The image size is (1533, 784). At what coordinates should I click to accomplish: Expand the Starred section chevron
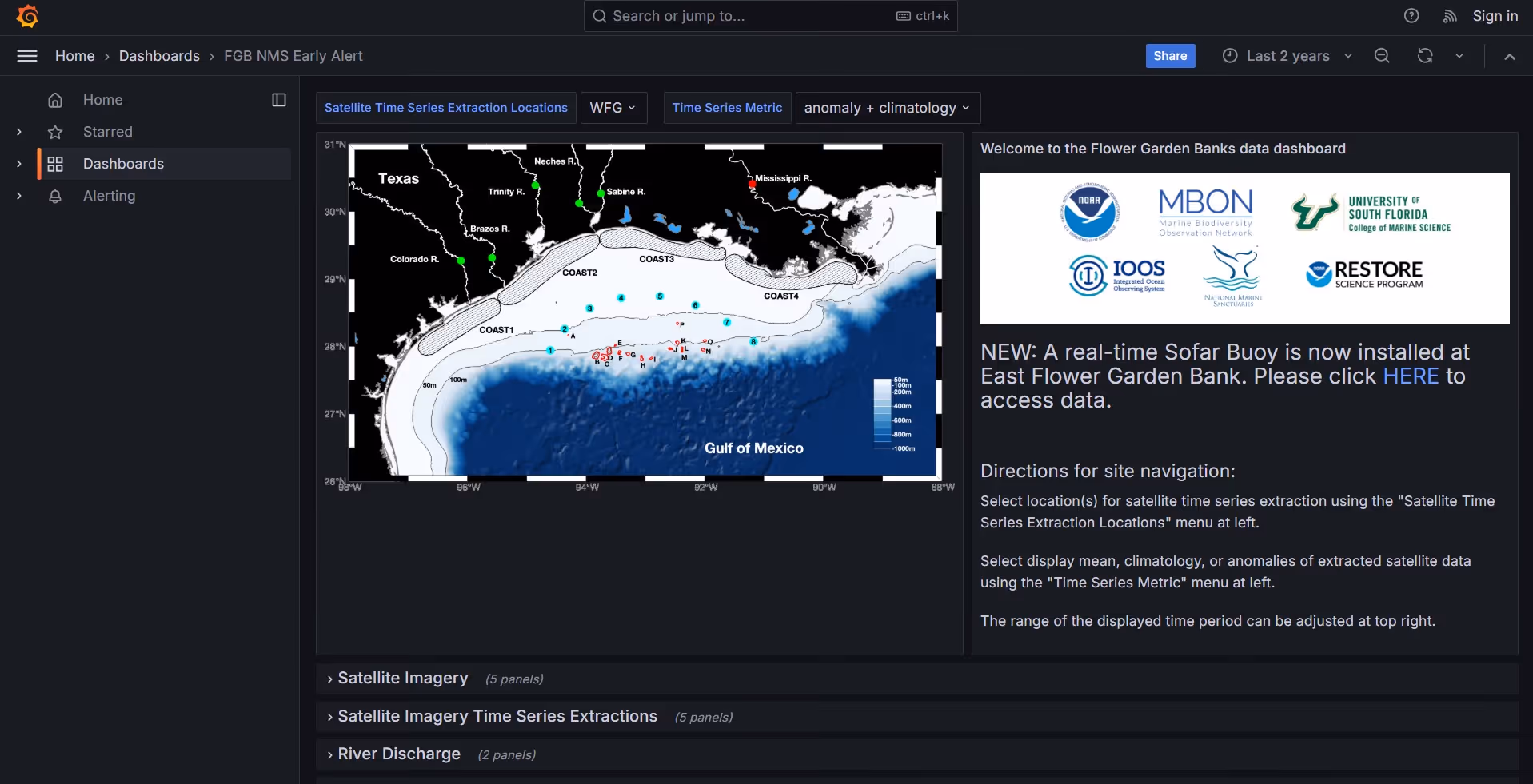(19, 132)
